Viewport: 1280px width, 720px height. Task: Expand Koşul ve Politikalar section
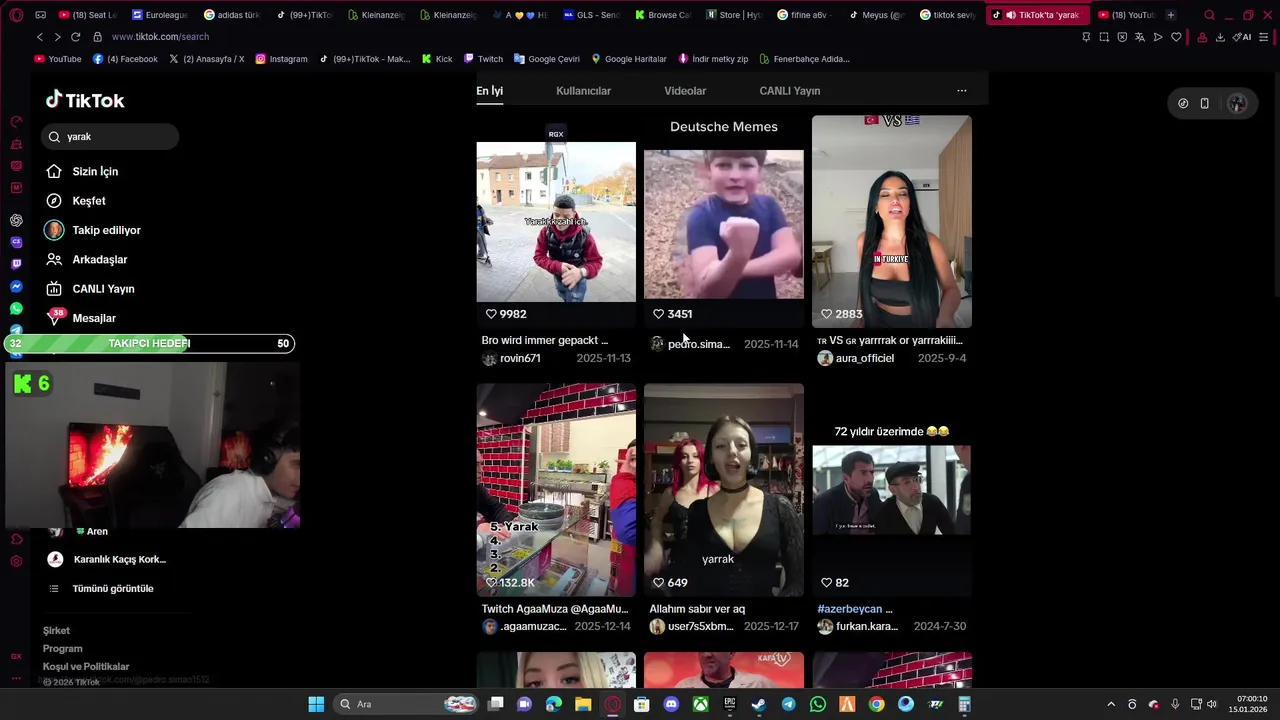coord(86,667)
